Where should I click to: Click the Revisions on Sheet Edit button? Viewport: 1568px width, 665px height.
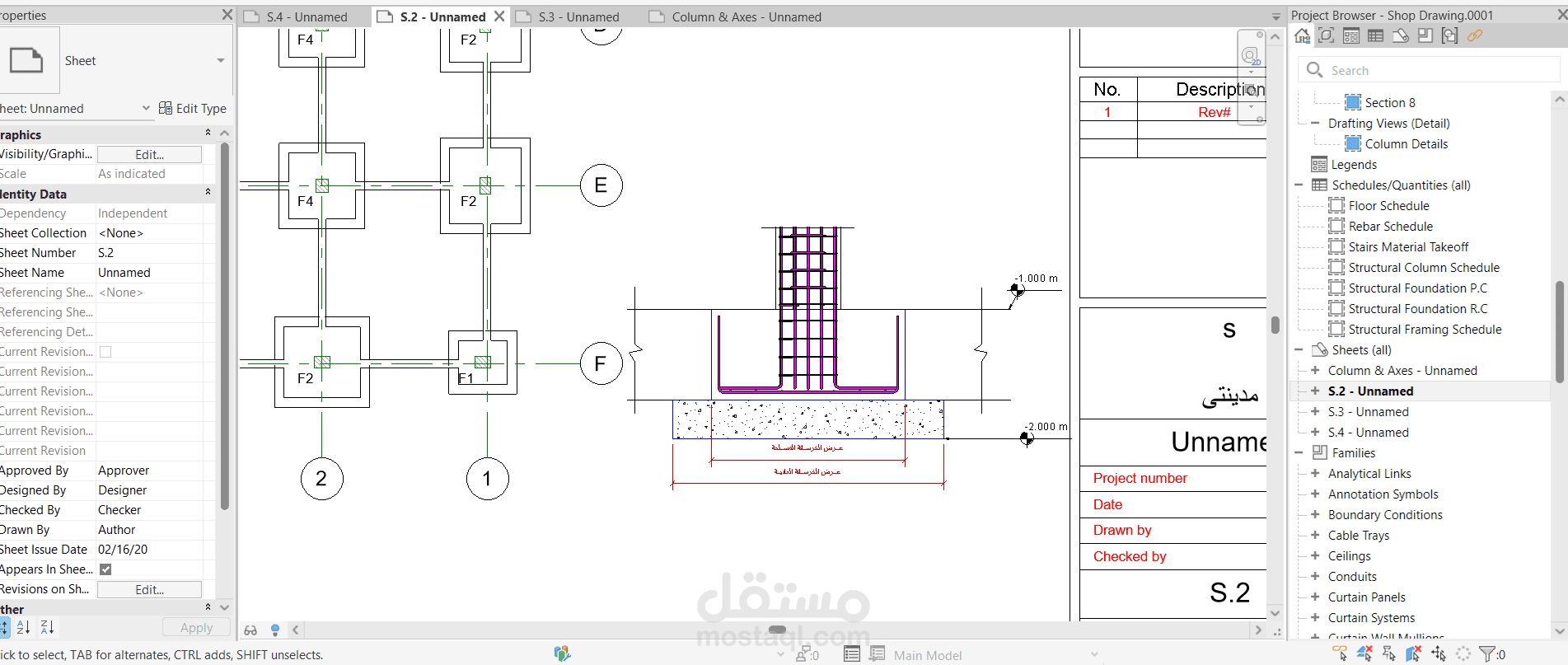(x=149, y=589)
